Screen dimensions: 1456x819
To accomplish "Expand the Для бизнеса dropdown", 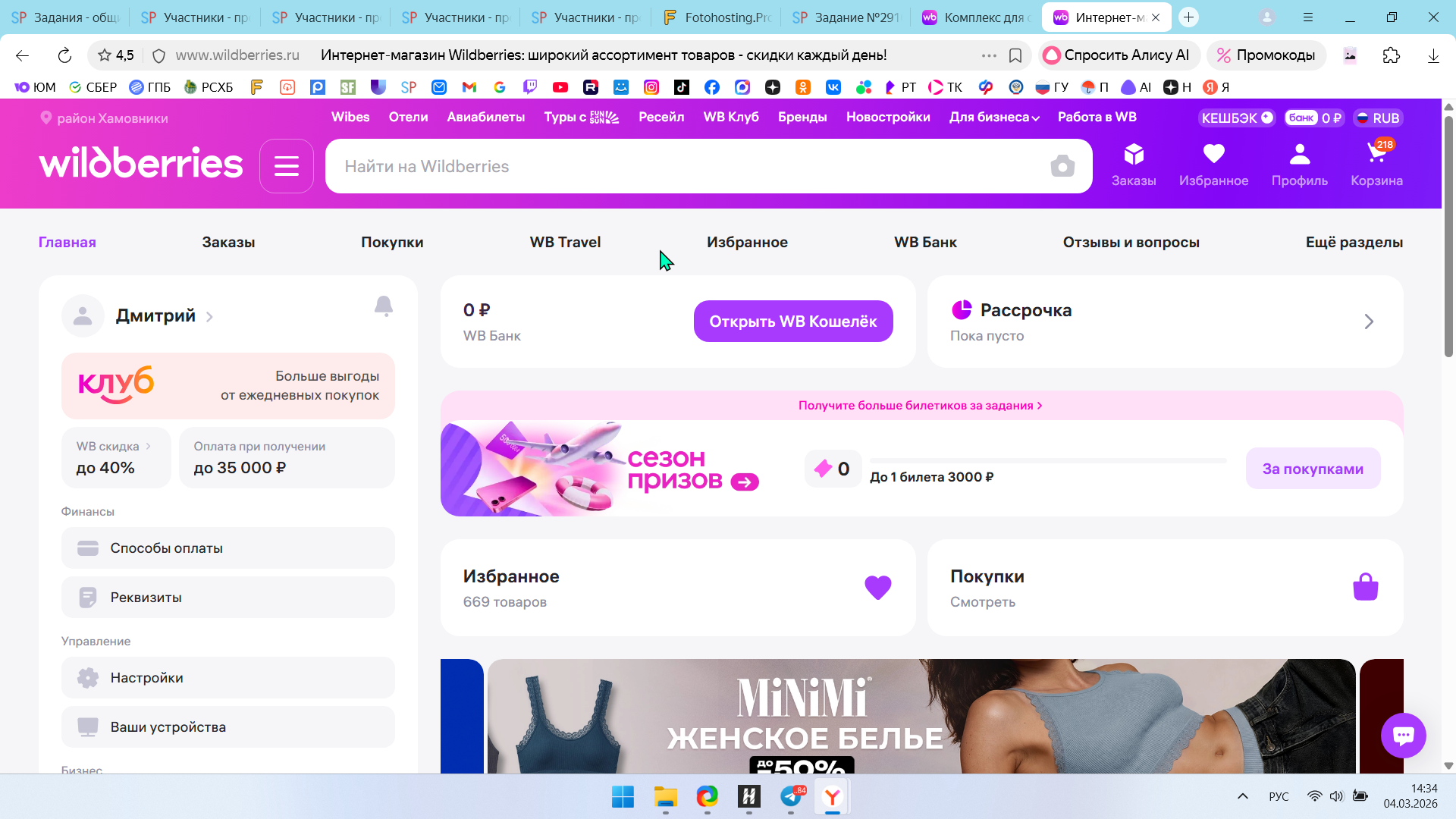I will (x=994, y=118).
